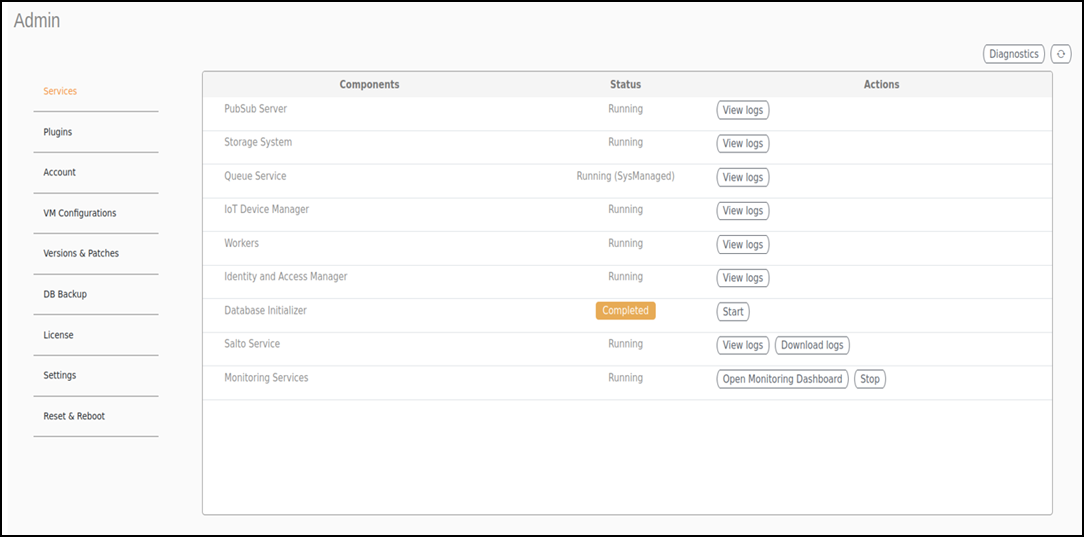The height and width of the screenshot is (537, 1084).
Task: Click the Storage System component name
Action: point(258,142)
